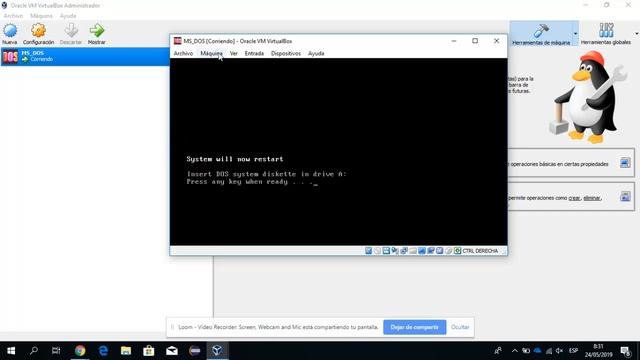
Task: Open Máquina menu in VirtualBox Administrador
Action: coord(41,16)
